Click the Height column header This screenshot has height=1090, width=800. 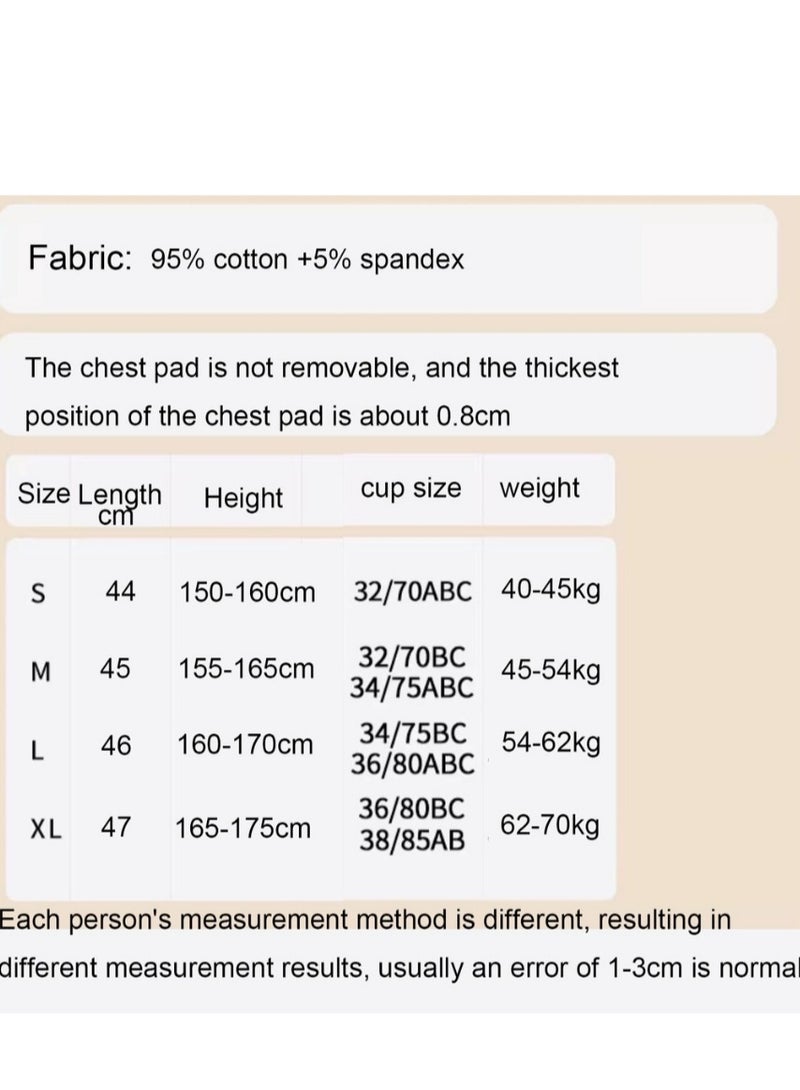[x=243, y=498]
